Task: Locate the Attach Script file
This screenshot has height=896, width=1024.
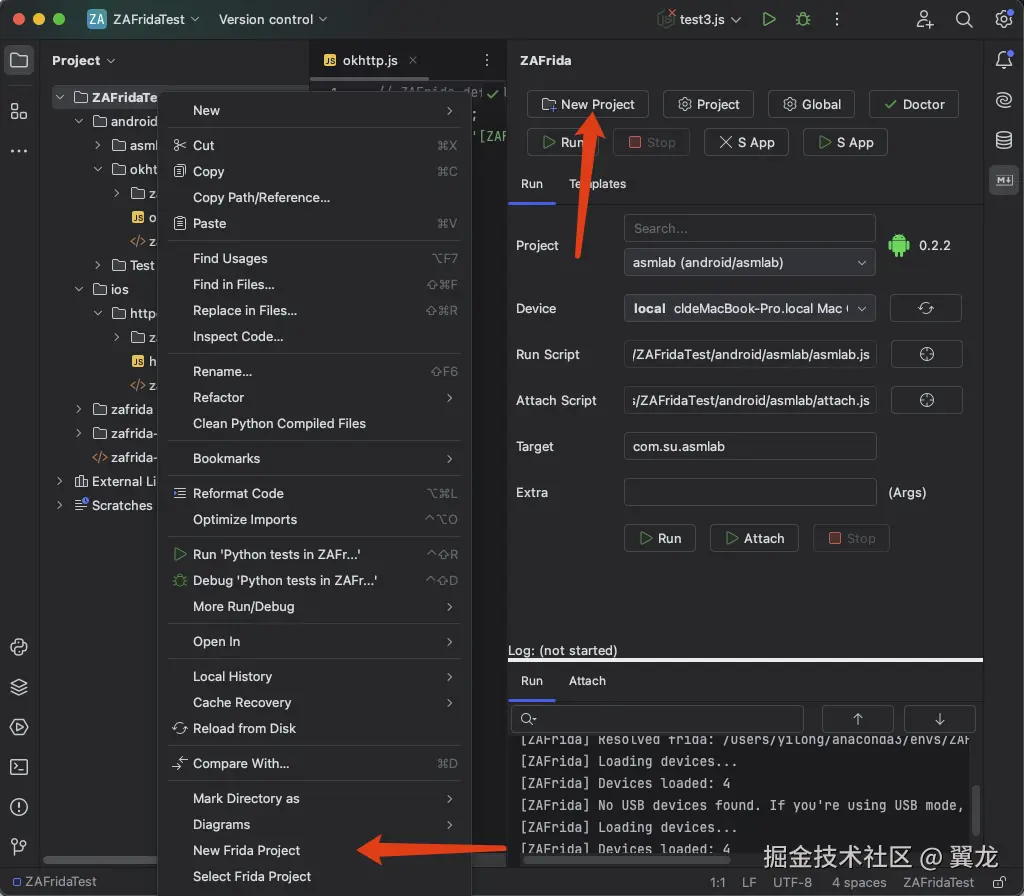Action: point(926,400)
